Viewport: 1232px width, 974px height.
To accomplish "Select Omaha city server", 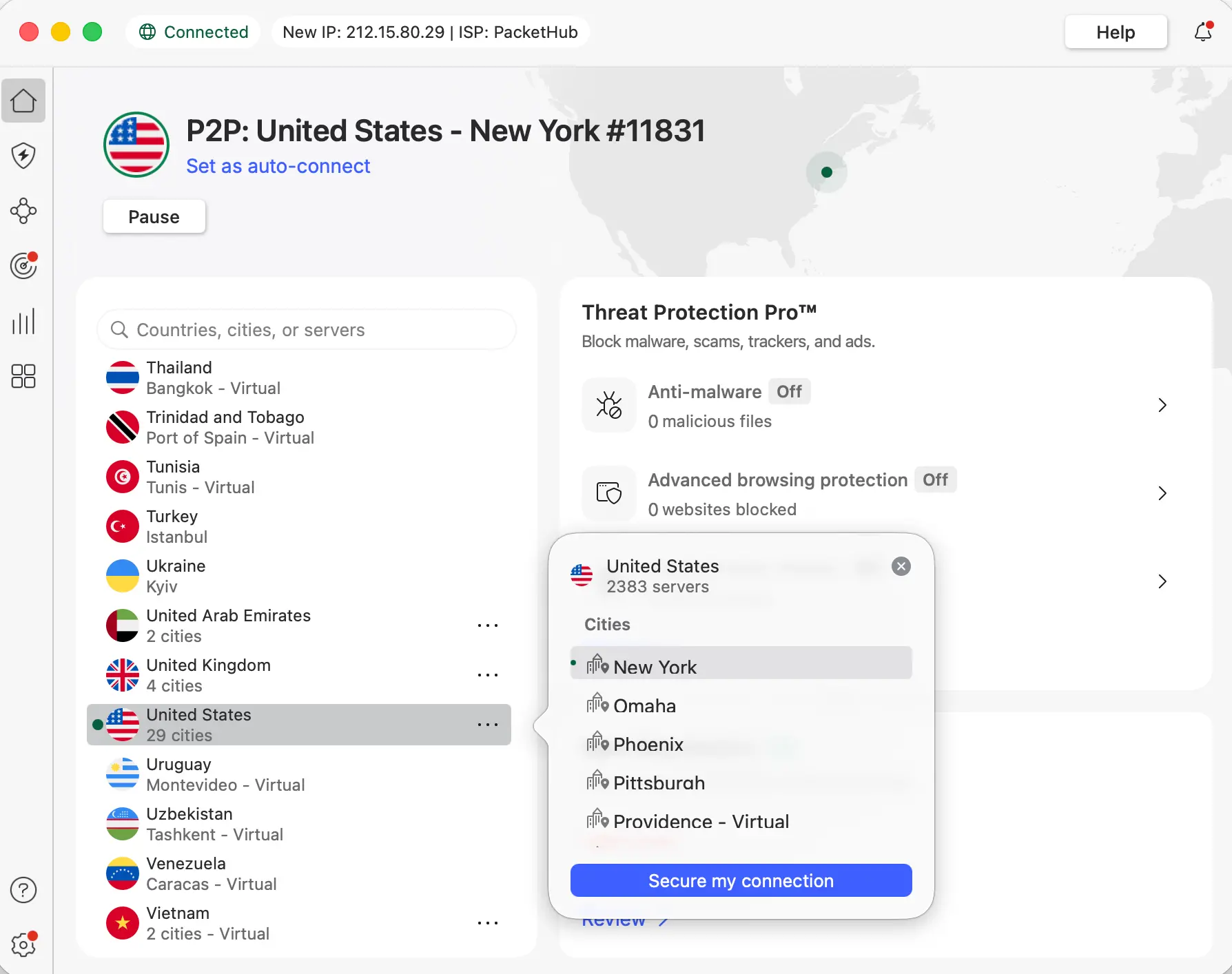I will pos(644,705).
